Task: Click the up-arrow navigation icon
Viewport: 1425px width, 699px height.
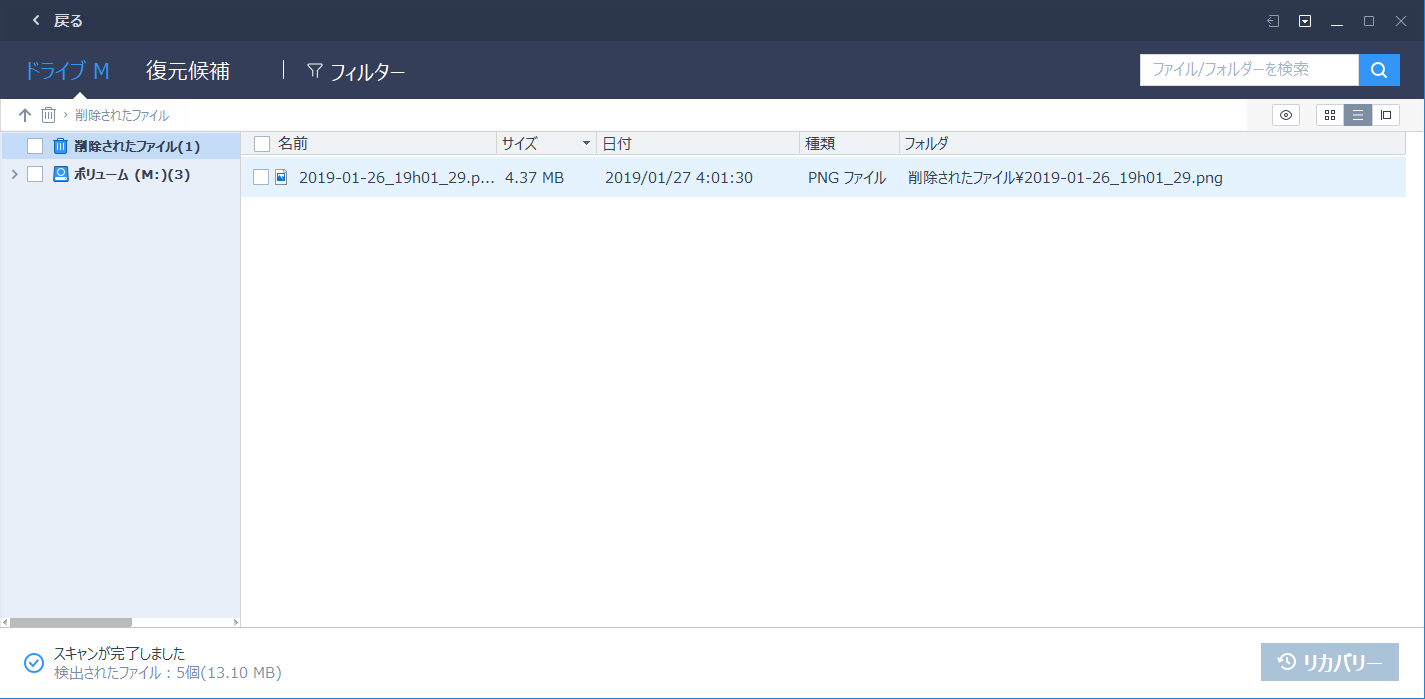Action: (x=24, y=114)
